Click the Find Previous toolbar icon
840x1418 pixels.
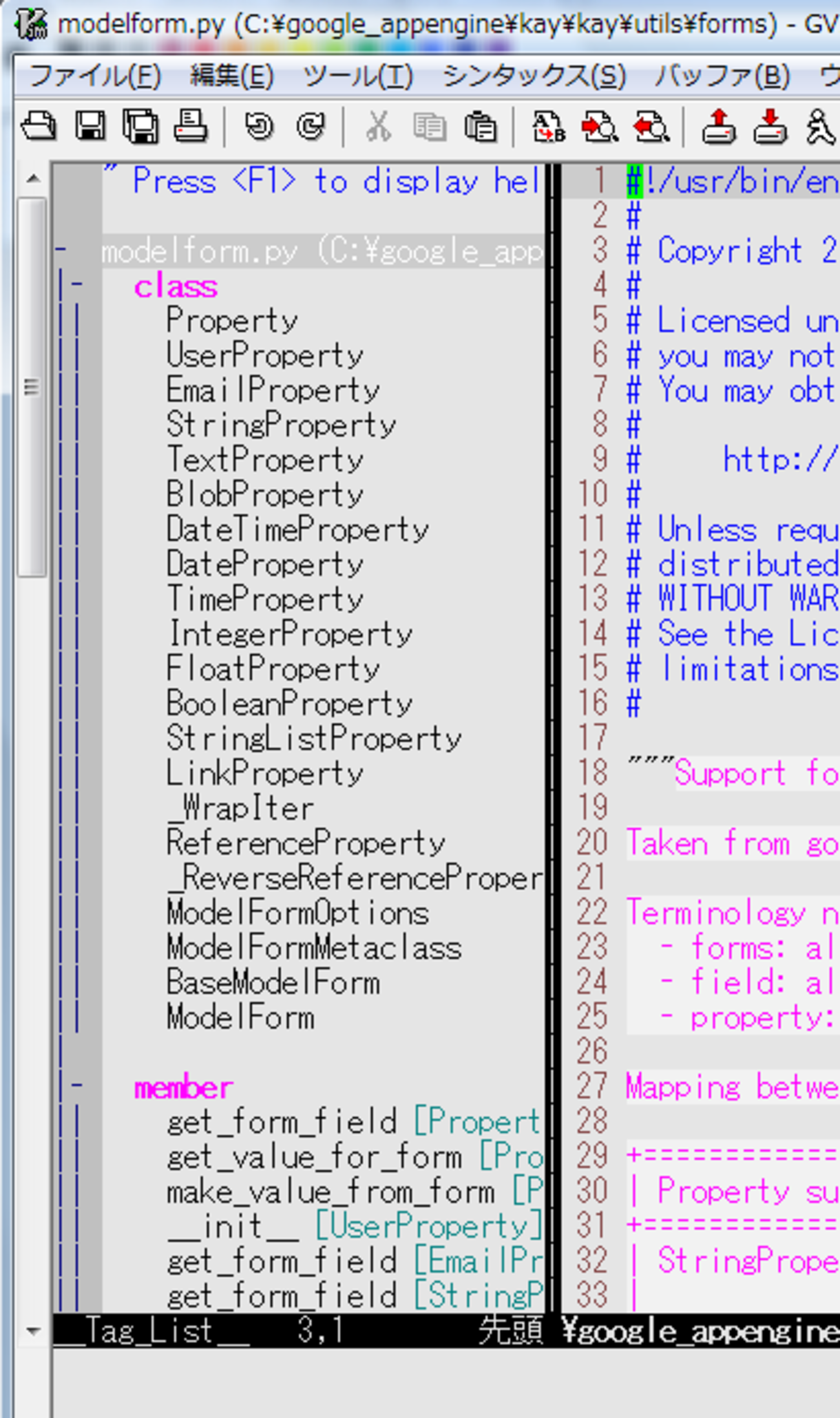[651, 126]
